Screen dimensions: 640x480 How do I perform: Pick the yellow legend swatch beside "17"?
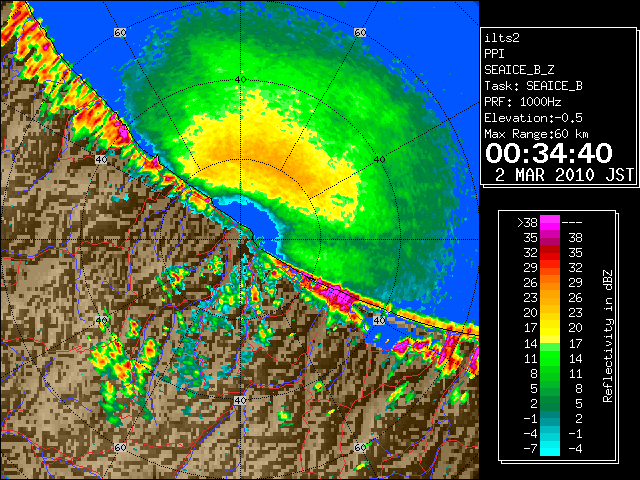click(x=550, y=328)
